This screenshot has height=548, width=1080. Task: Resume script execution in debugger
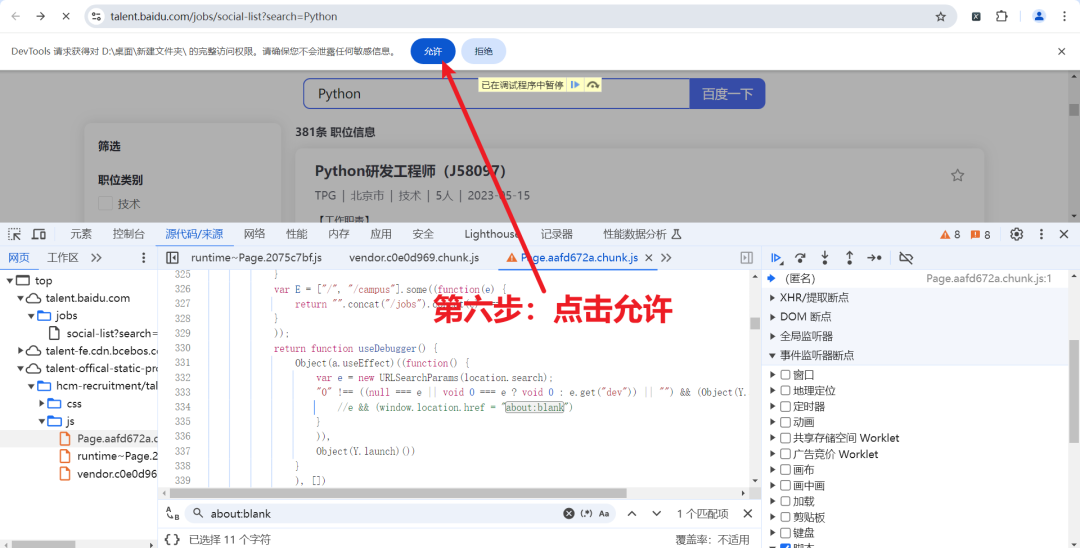(x=776, y=257)
